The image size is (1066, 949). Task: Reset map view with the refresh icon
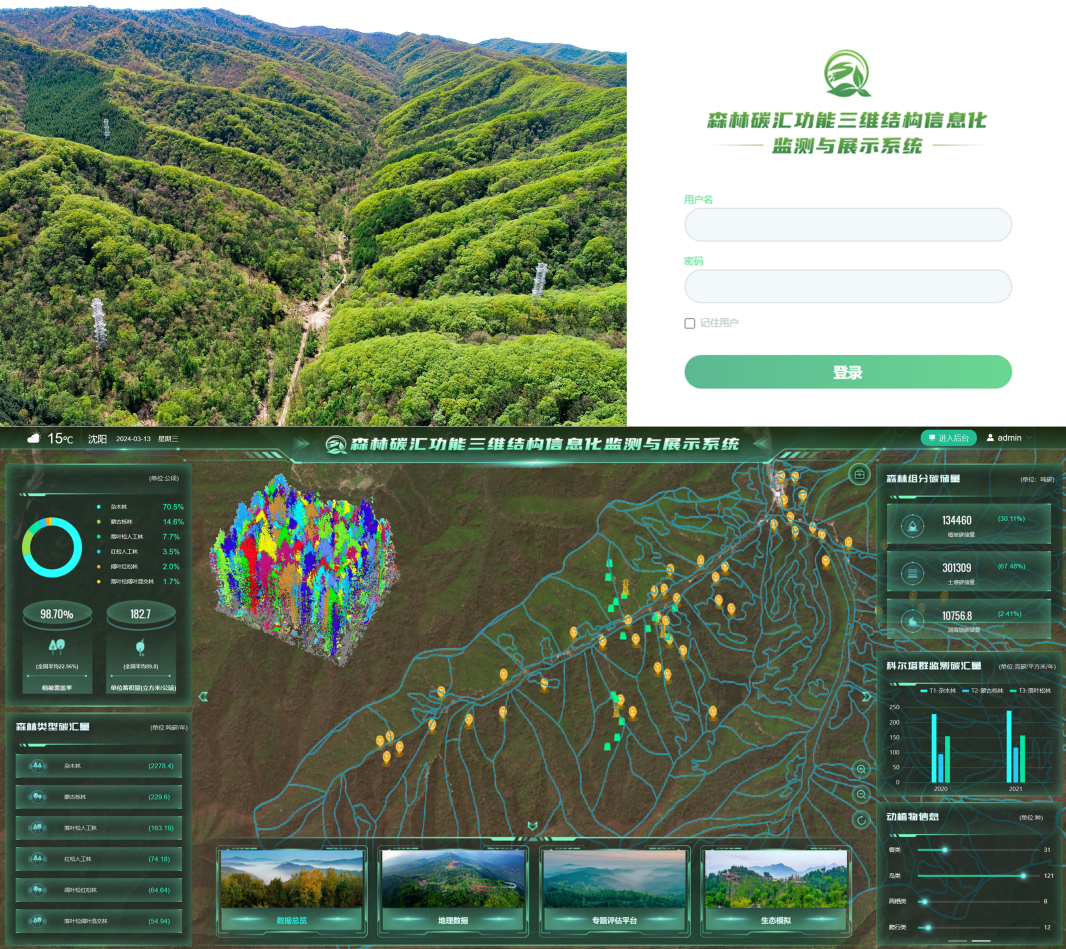click(x=861, y=820)
